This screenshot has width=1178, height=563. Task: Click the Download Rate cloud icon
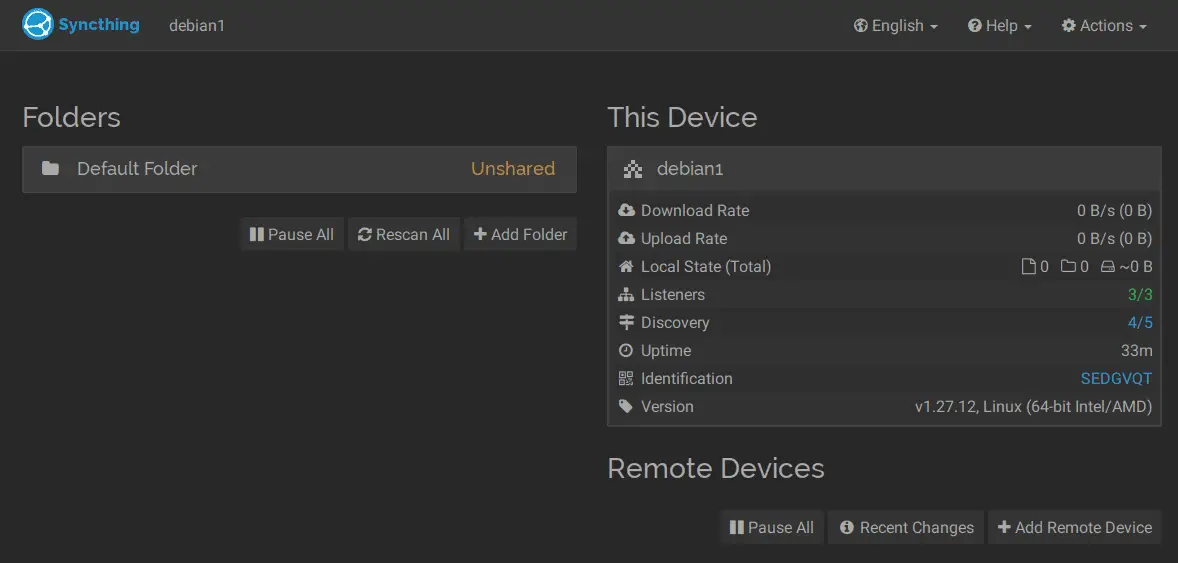coord(626,211)
